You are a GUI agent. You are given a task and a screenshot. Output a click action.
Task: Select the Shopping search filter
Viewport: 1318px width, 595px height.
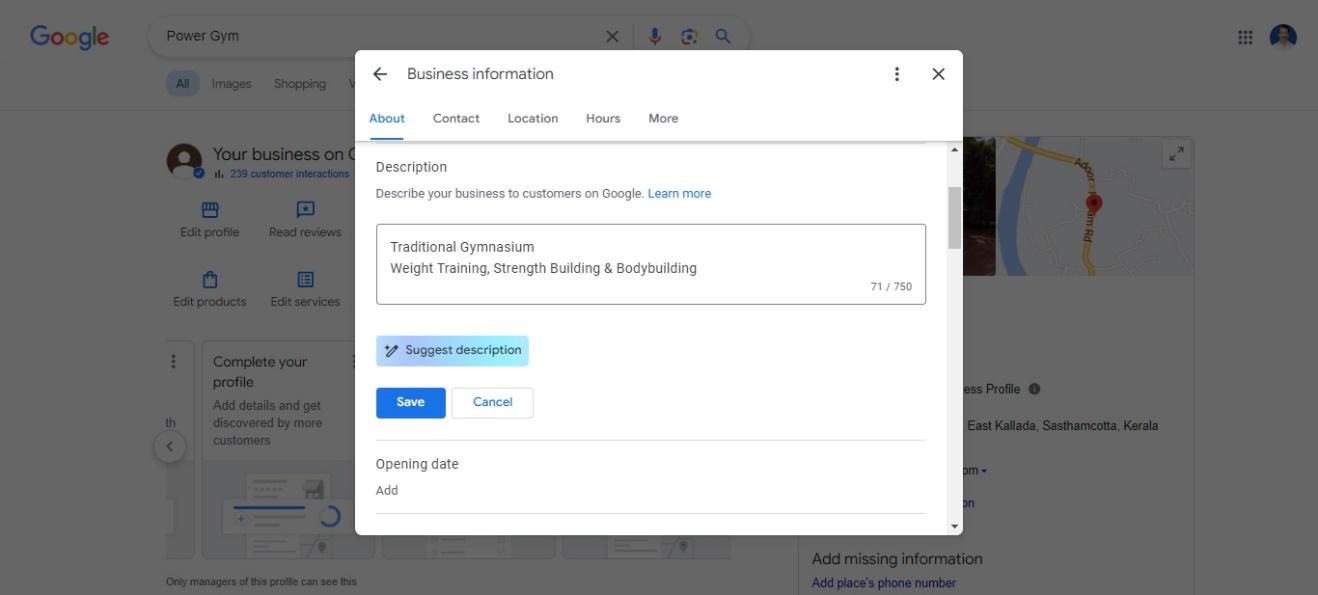click(x=300, y=84)
